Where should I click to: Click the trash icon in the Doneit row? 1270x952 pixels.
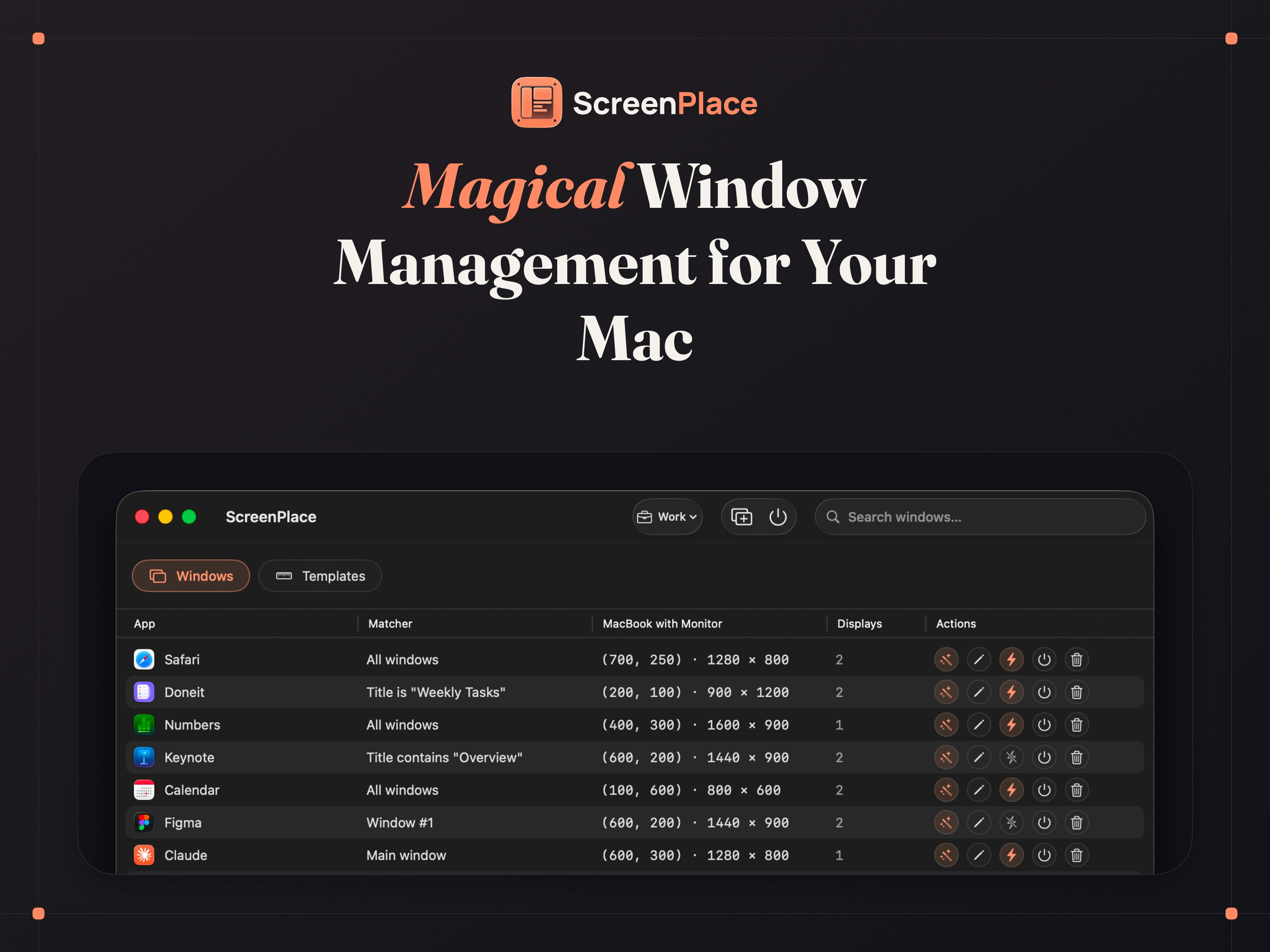point(1077,692)
